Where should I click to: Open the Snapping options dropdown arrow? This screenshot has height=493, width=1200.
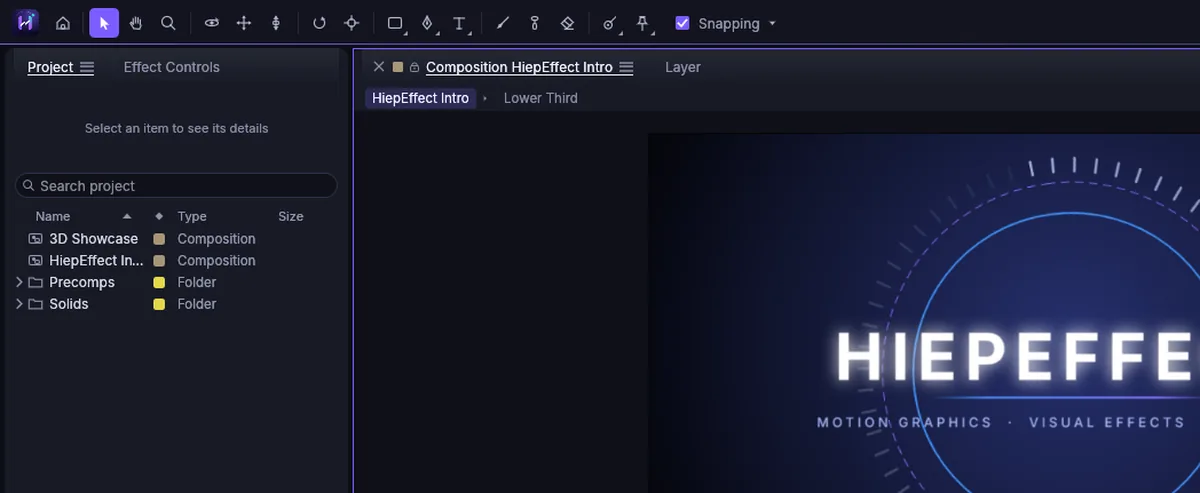[x=772, y=24]
